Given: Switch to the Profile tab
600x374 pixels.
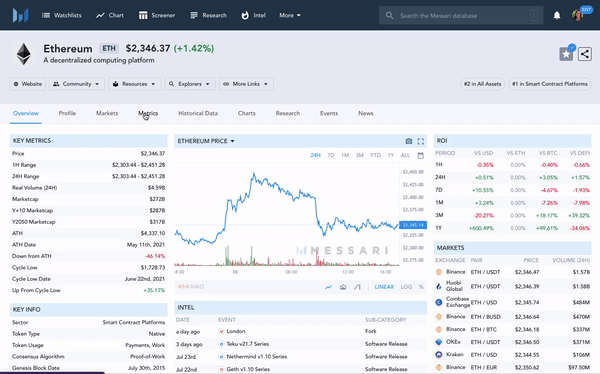Looking at the screenshot, I should pyautogui.click(x=67, y=113).
